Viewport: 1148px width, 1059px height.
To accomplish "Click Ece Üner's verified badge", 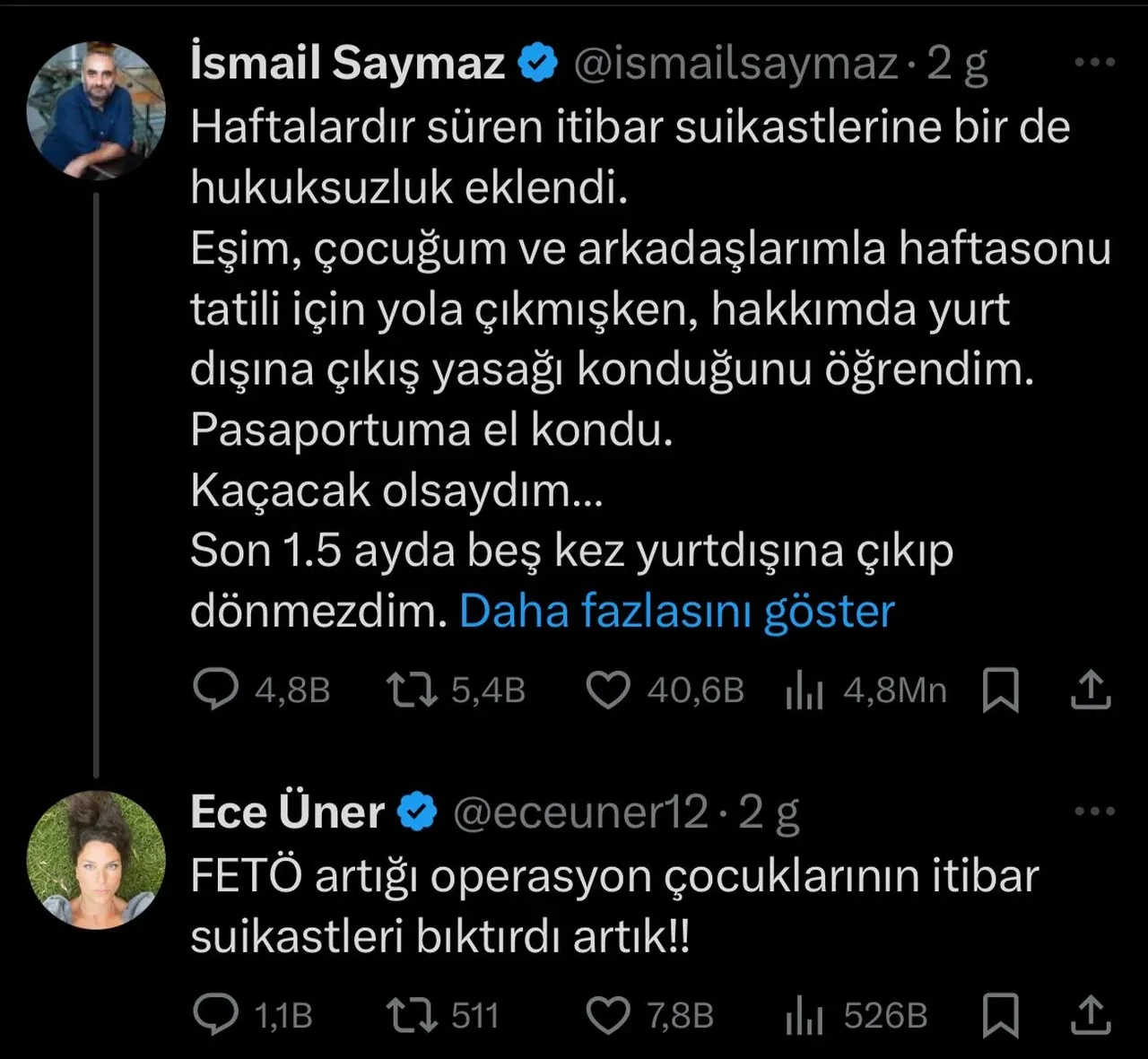I will [x=414, y=809].
